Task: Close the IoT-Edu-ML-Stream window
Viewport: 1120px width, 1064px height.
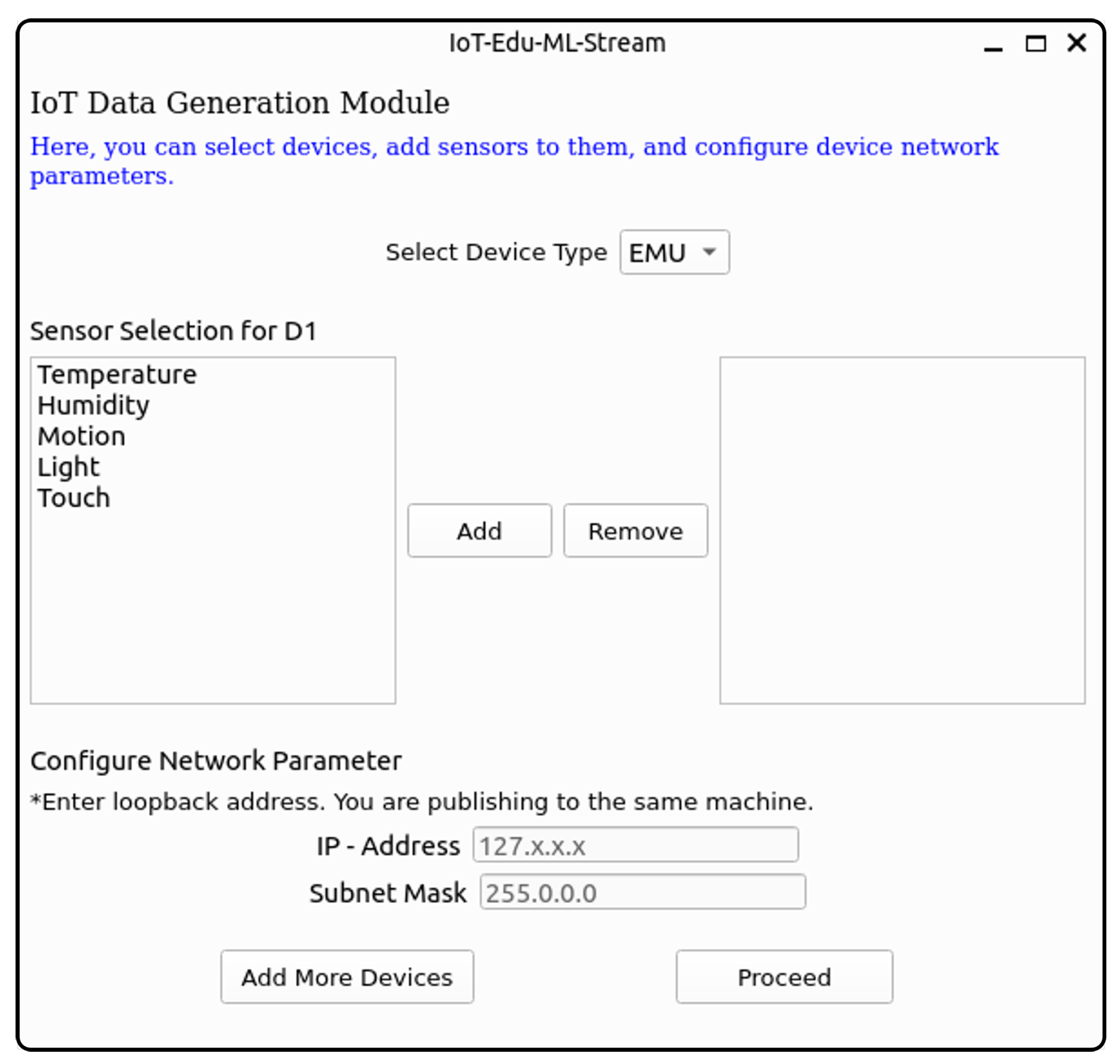Action: [1076, 43]
